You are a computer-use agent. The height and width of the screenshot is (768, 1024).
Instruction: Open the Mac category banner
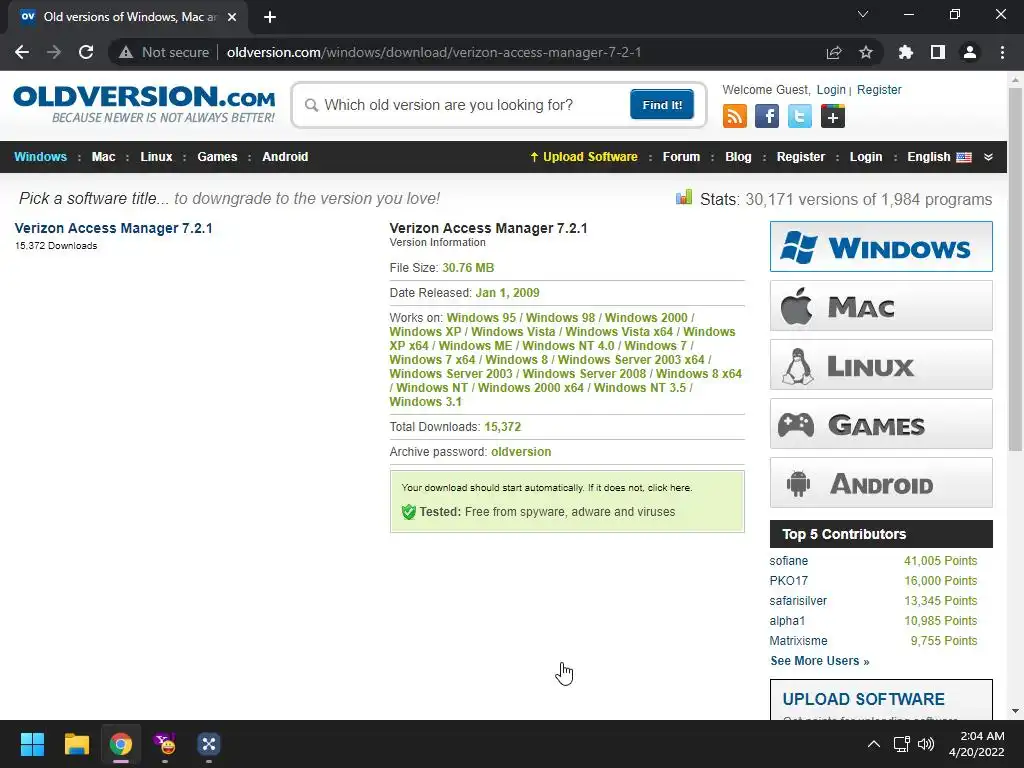[881, 306]
